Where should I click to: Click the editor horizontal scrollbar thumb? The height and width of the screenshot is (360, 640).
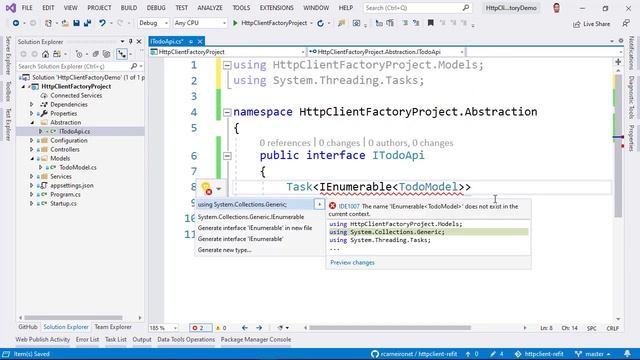[390, 328]
